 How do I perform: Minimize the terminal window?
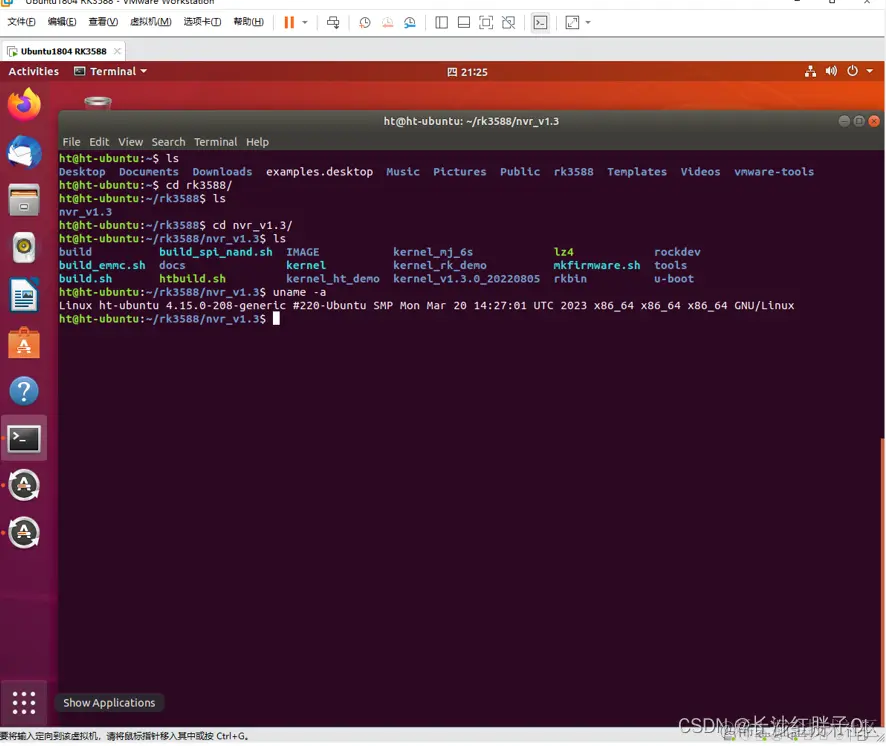[844, 121]
